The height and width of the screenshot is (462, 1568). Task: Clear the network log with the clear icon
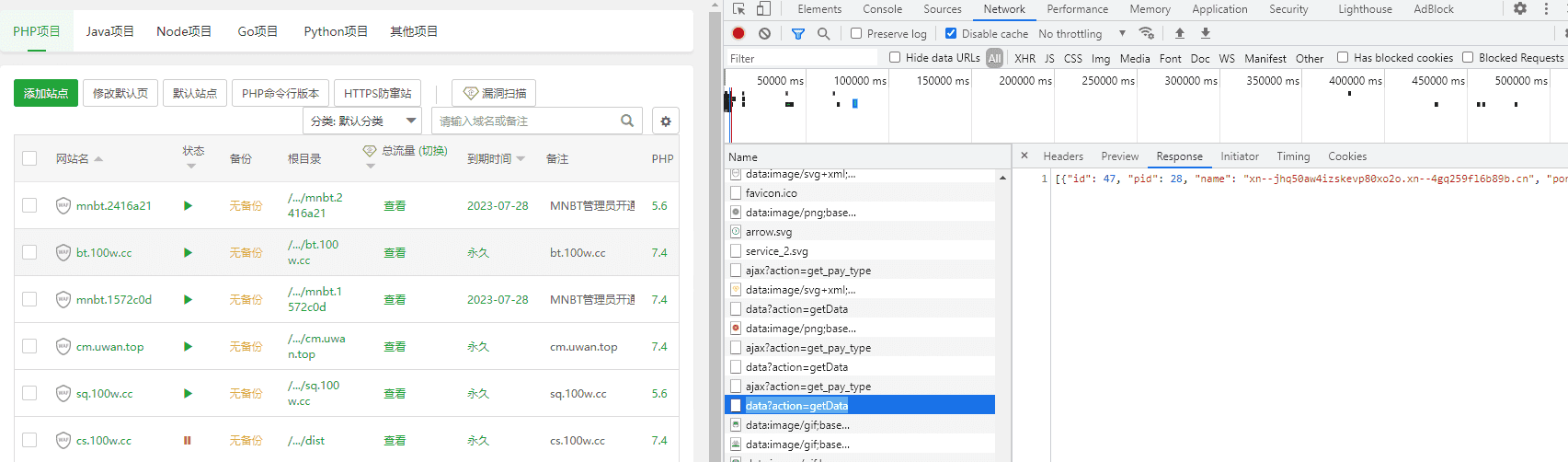(x=764, y=33)
